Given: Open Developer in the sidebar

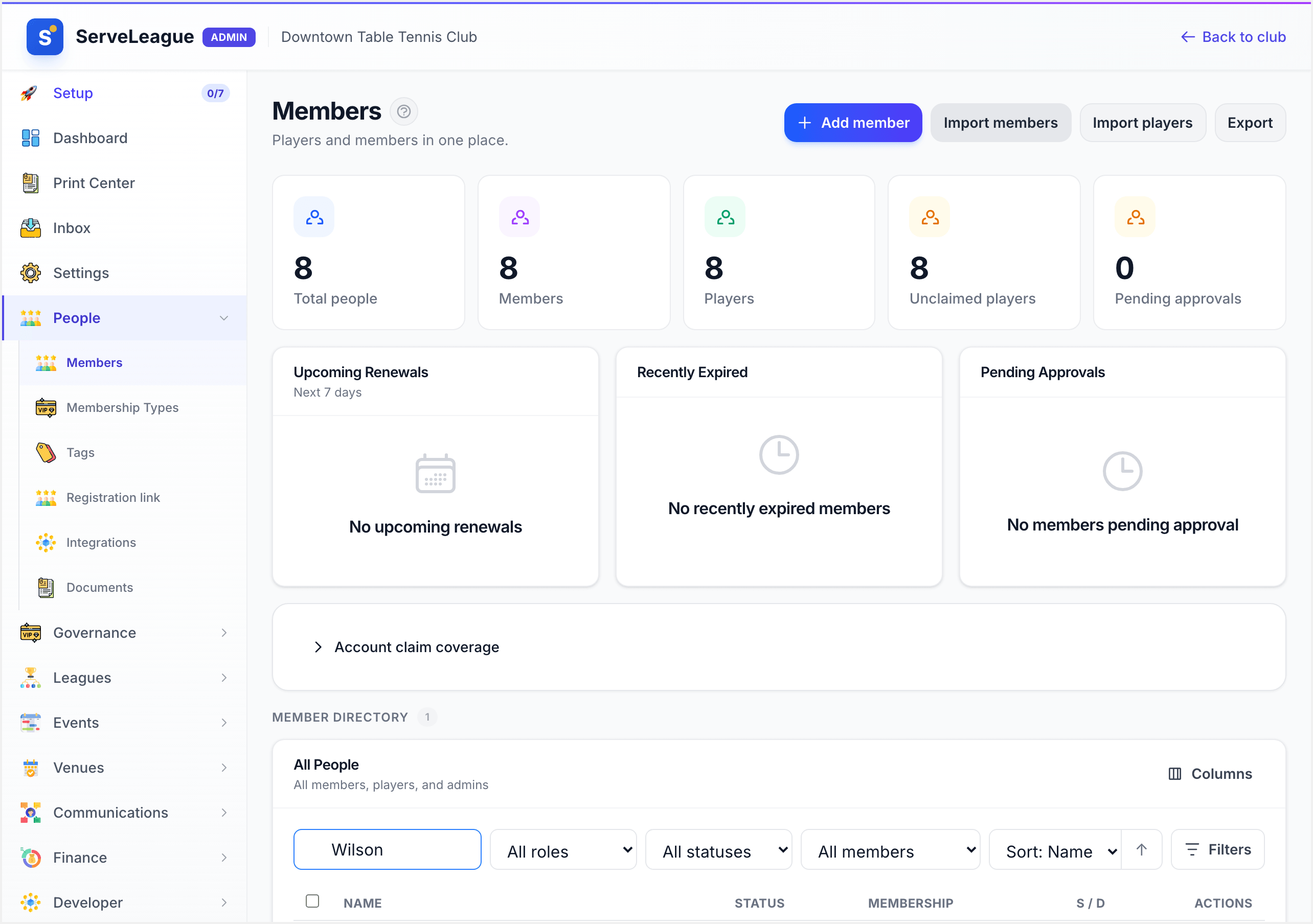Looking at the screenshot, I should pyautogui.click(x=124, y=903).
